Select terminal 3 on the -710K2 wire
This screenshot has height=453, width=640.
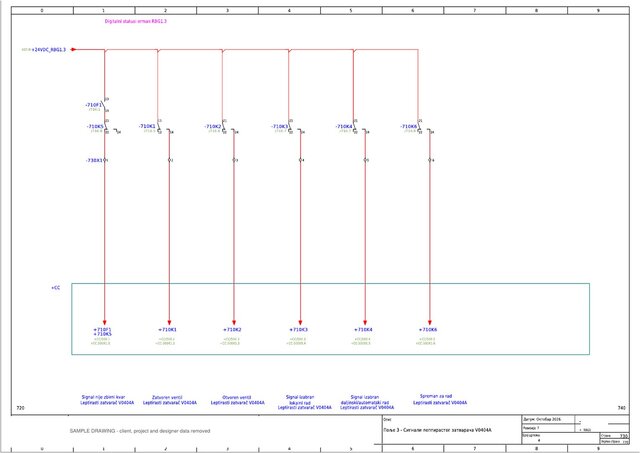[x=235, y=160]
